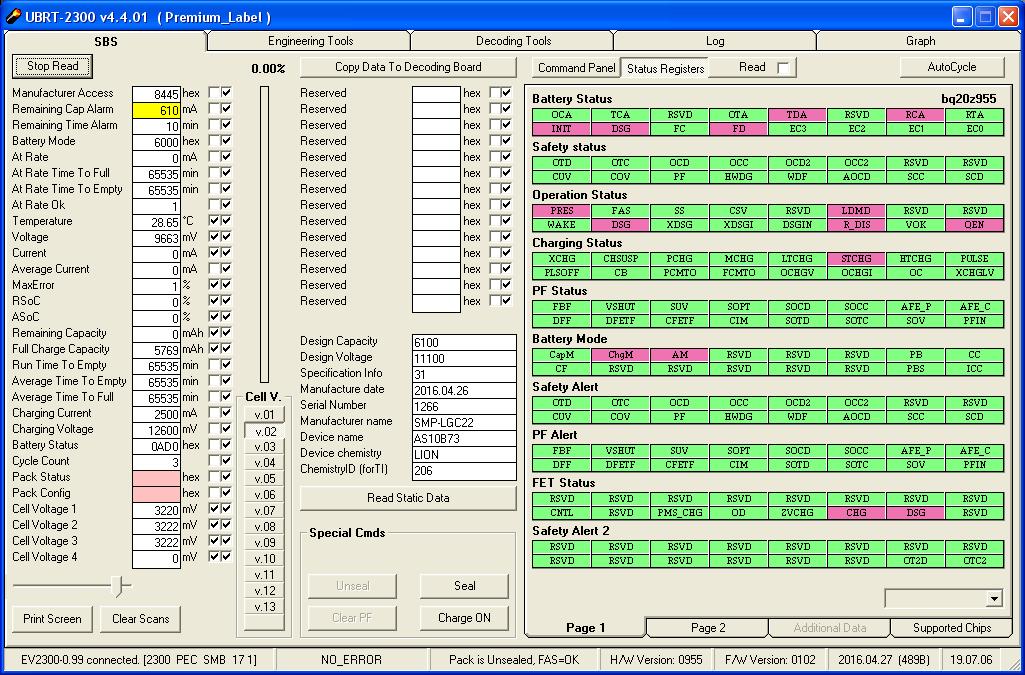Click Copy Data To Decoding Board
This screenshot has width=1025, height=675.
(x=408, y=67)
